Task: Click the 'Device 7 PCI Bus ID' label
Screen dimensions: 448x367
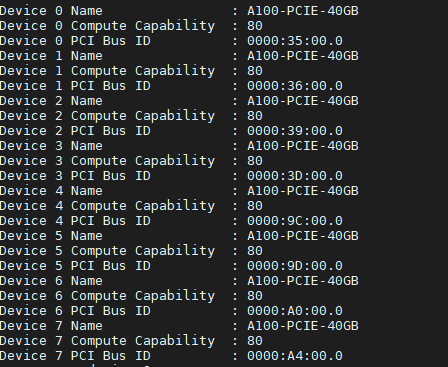Action: click(x=75, y=356)
